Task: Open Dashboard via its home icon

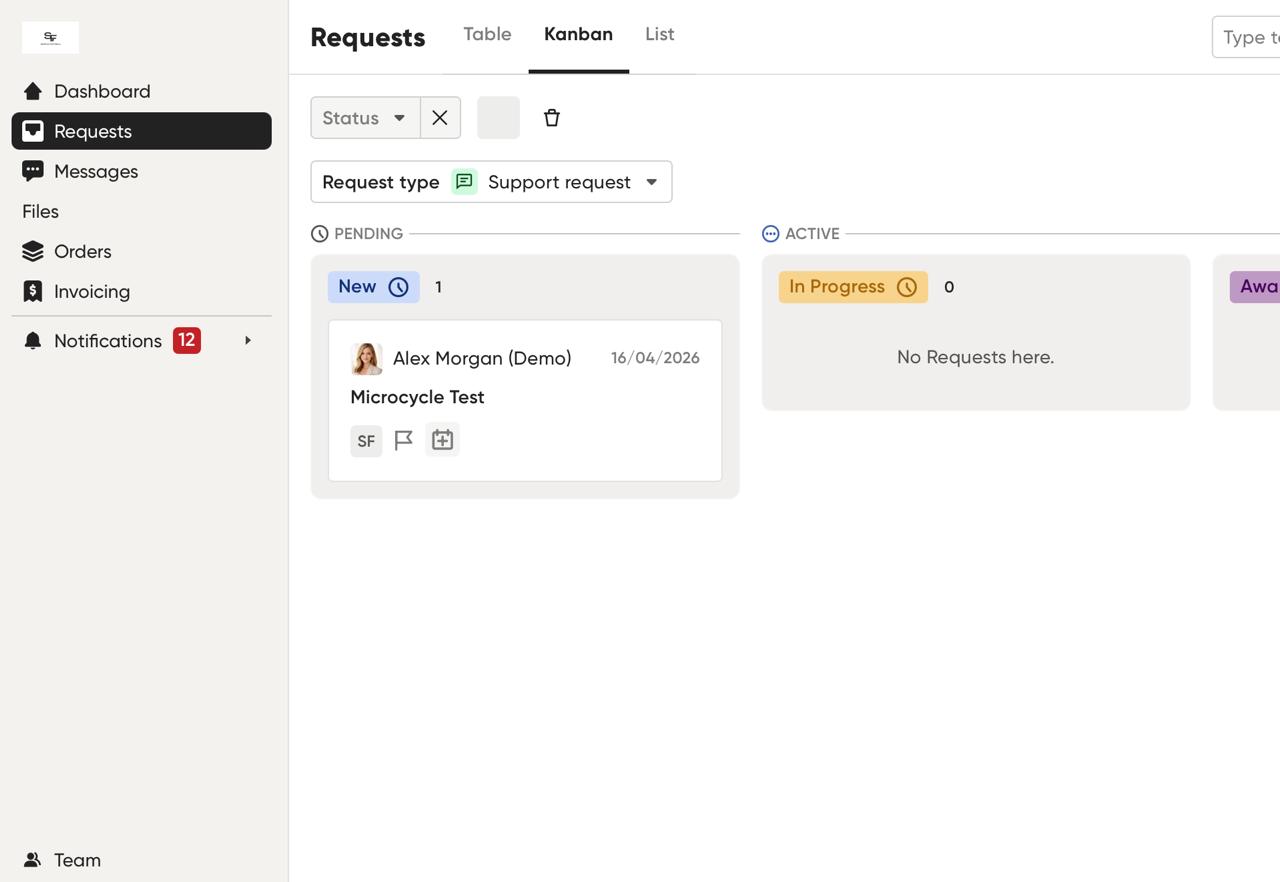Action: (x=33, y=91)
